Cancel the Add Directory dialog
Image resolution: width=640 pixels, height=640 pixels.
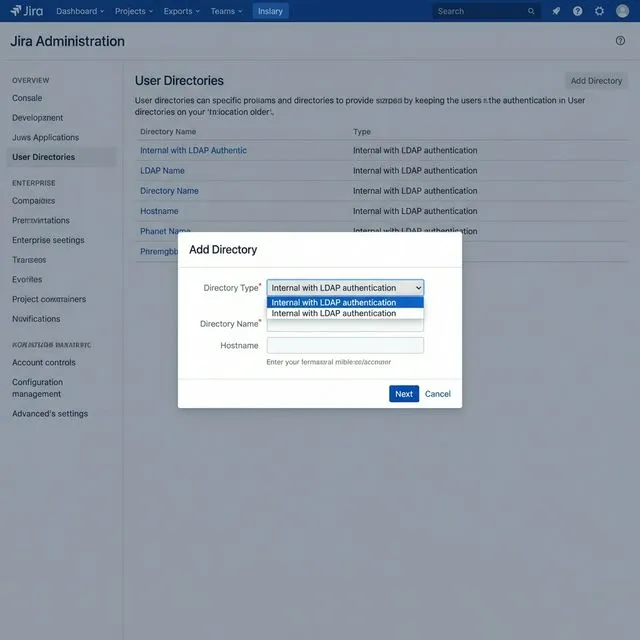(438, 394)
